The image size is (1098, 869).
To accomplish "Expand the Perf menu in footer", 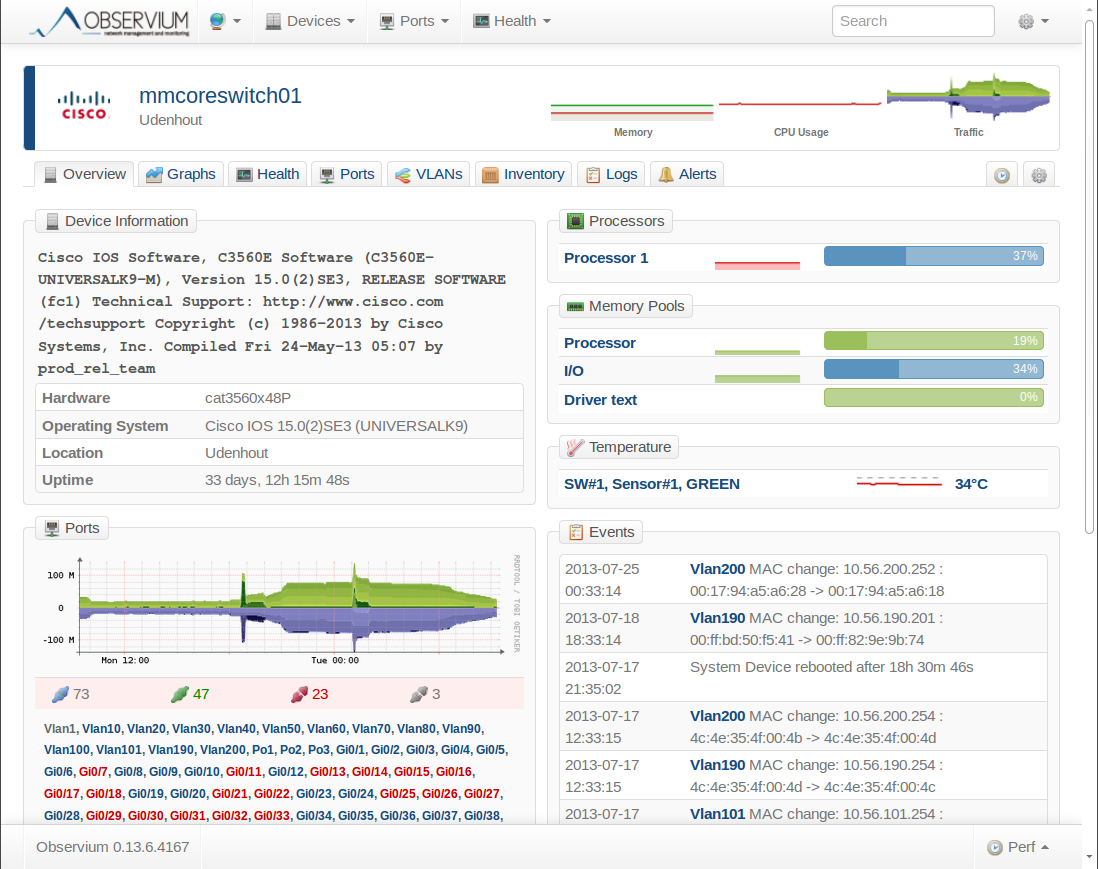I will (1018, 847).
